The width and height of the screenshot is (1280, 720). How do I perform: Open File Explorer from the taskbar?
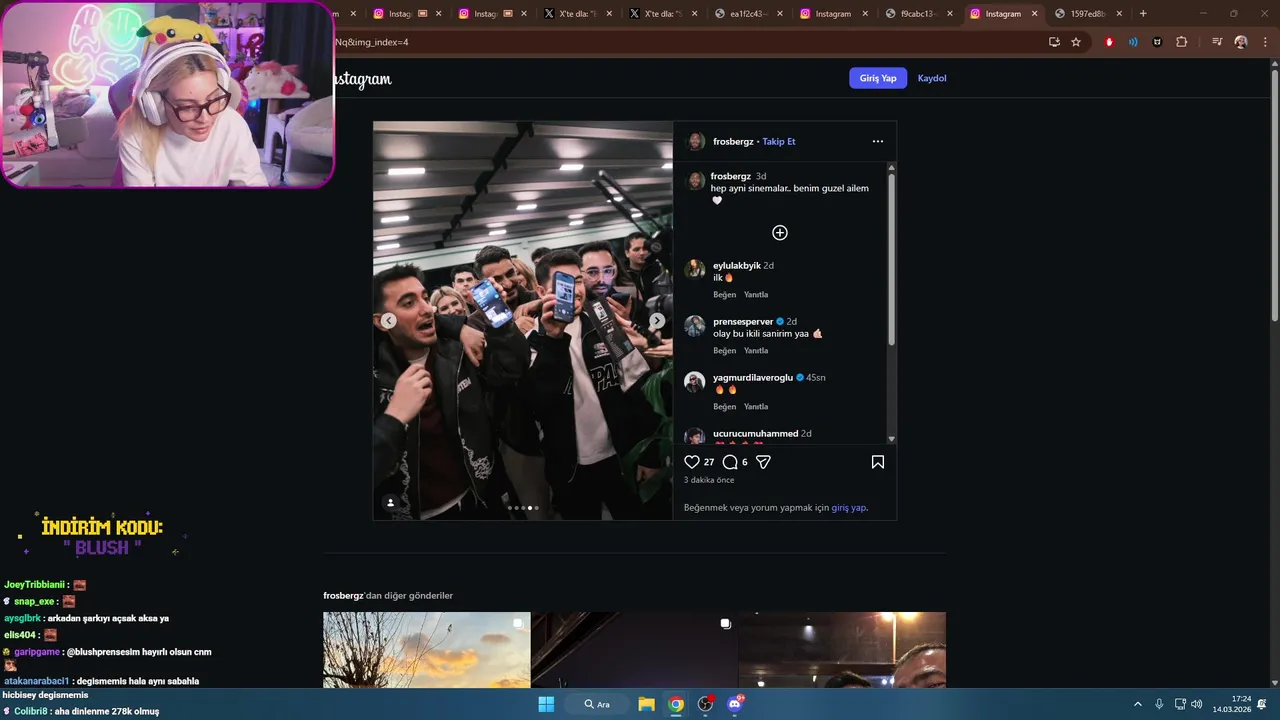pyautogui.click(x=647, y=704)
